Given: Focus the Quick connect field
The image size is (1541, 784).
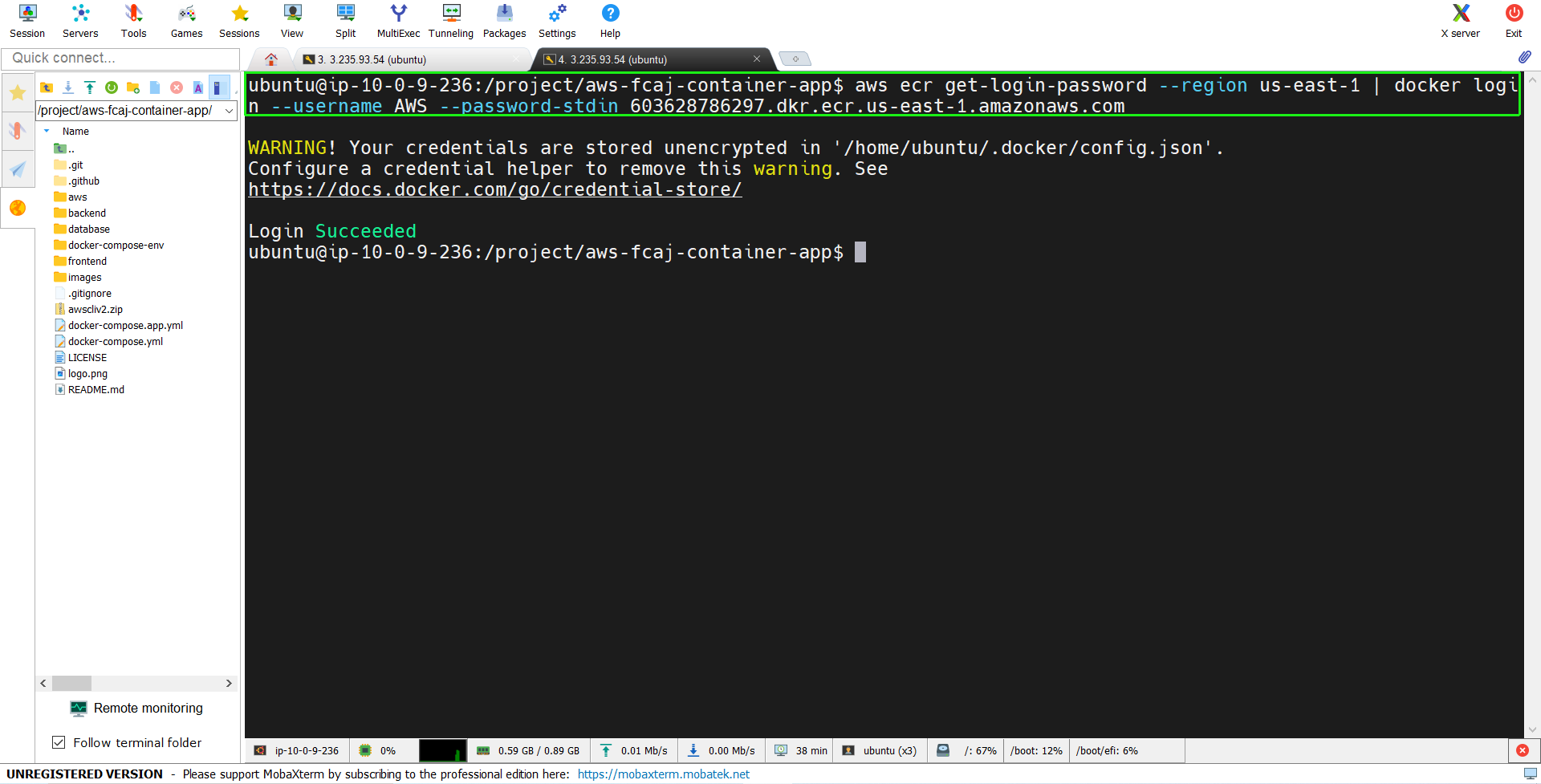Looking at the screenshot, I should tap(120, 59).
